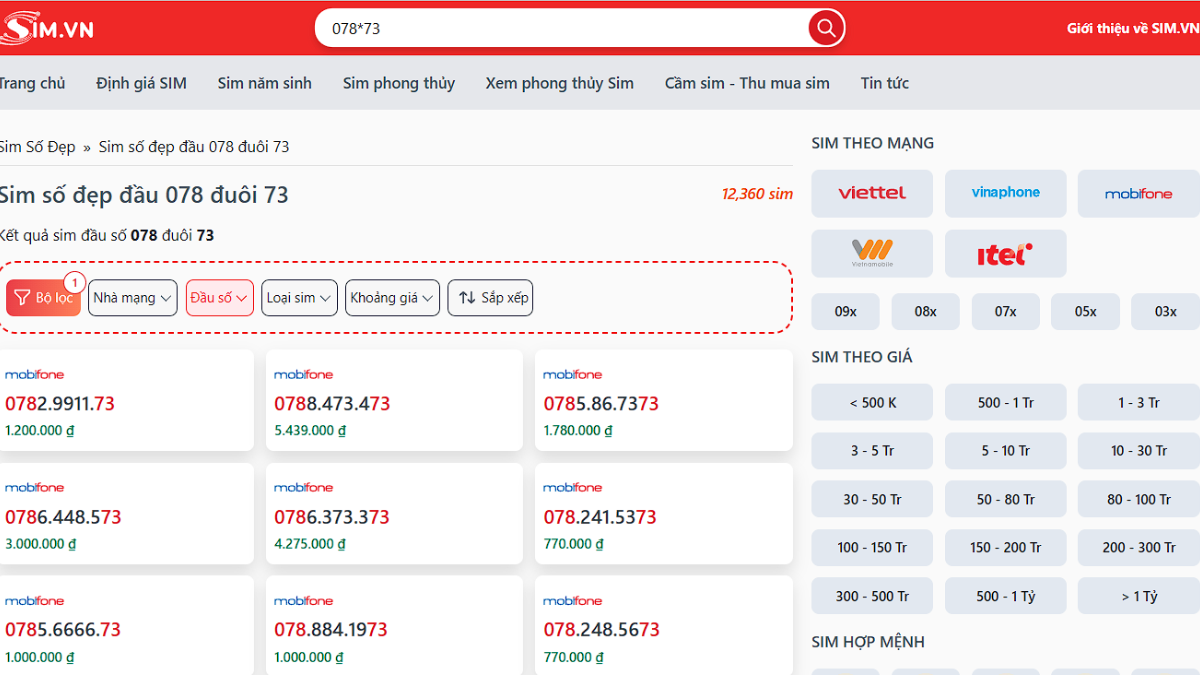1200x675 pixels.
Task: Select price range 150 - 200 Tr
Action: [x=1005, y=547]
